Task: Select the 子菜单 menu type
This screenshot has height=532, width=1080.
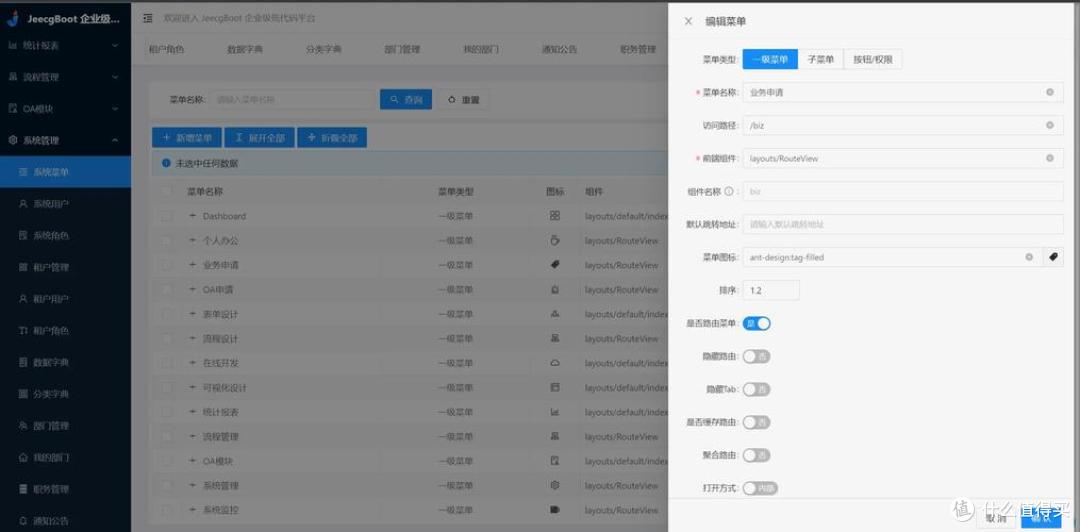Action: tap(820, 59)
